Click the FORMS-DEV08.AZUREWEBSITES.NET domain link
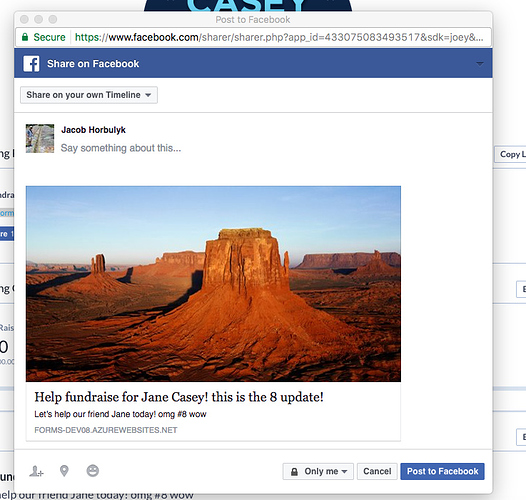Image resolution: width=526 pixels, height=500 pixels. 106,430
